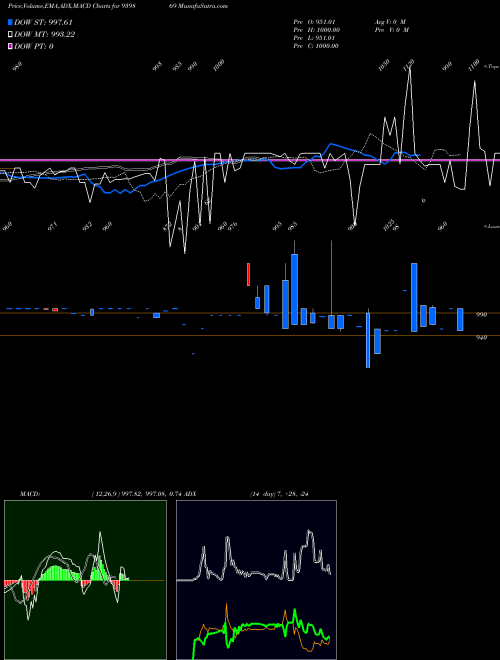500x660 pixels.
Task: Select the 'DOW MT: 993.22' legend label
Action: 44,35
